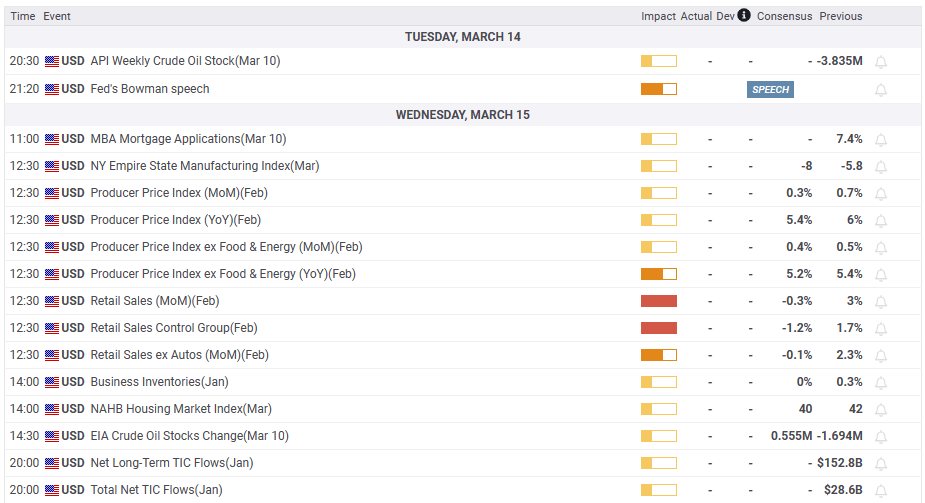Set bell alert on Business Inventories row
Screen dimensions: 925x503
(881, 383)
